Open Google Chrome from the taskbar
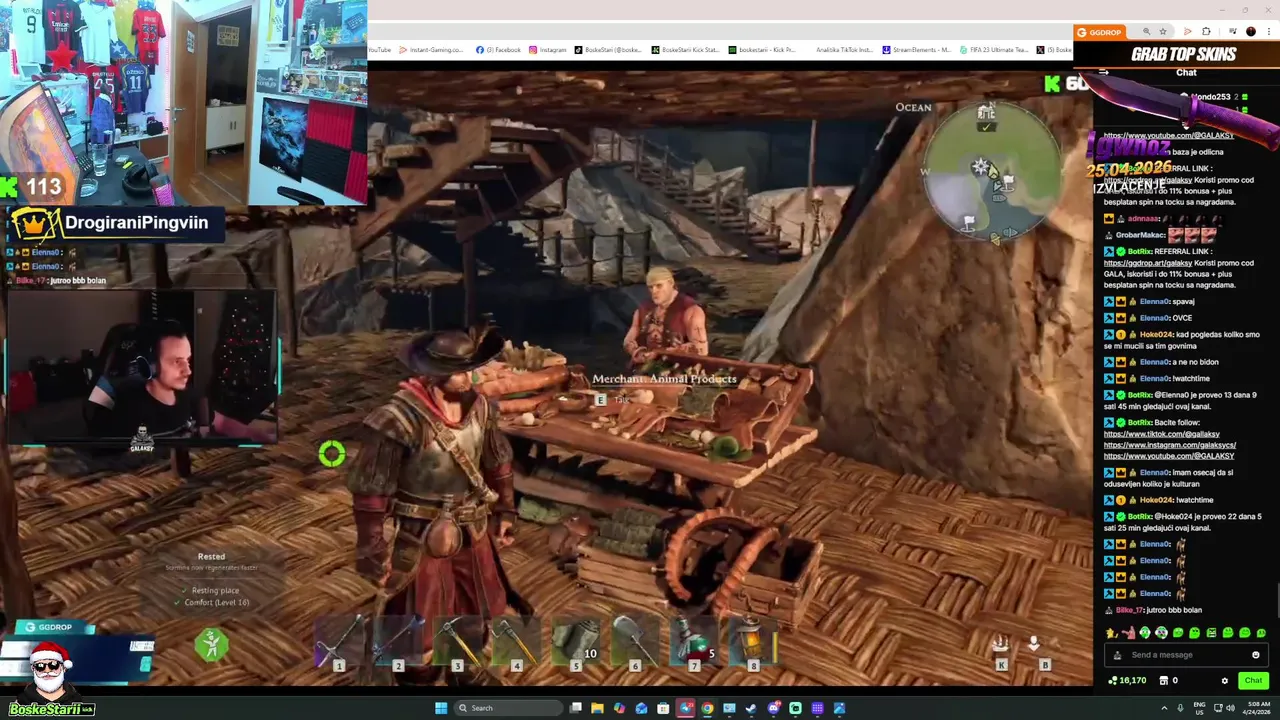This screenshot has height=720, width=1280. point(707,708)
